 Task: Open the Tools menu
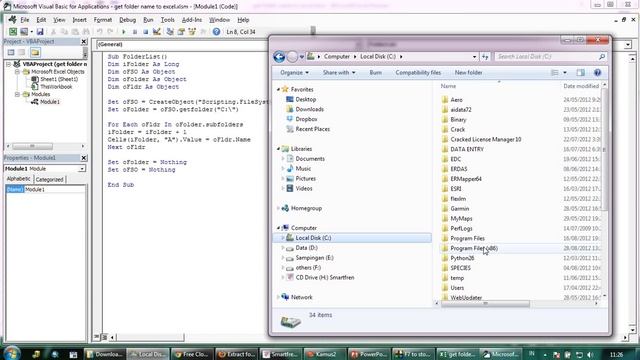click(x=167, y=20)
